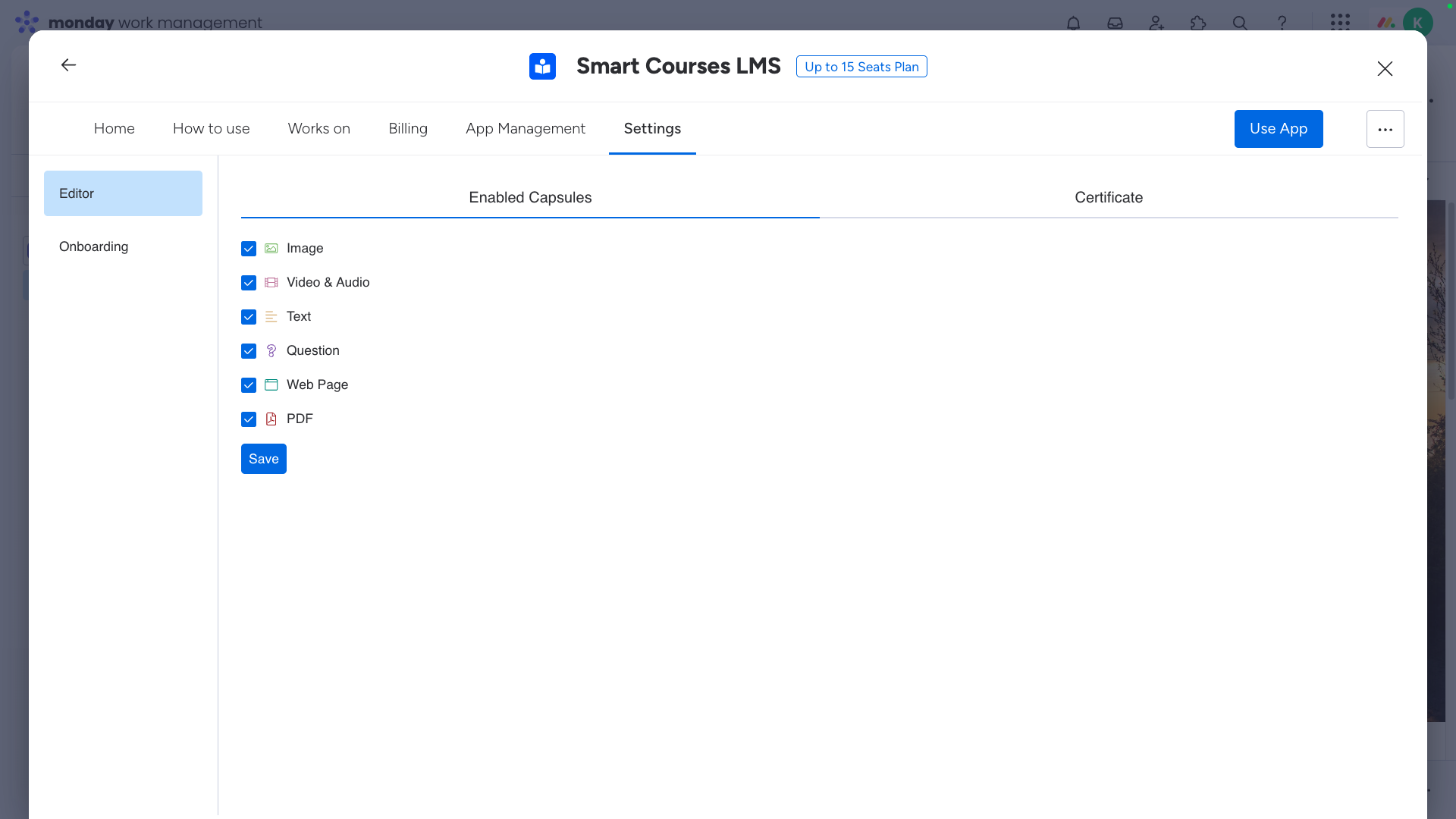Open the nine-dot products switcher
The image size is (1456, 819).
pyautogui.click(x=1340, y=22)
